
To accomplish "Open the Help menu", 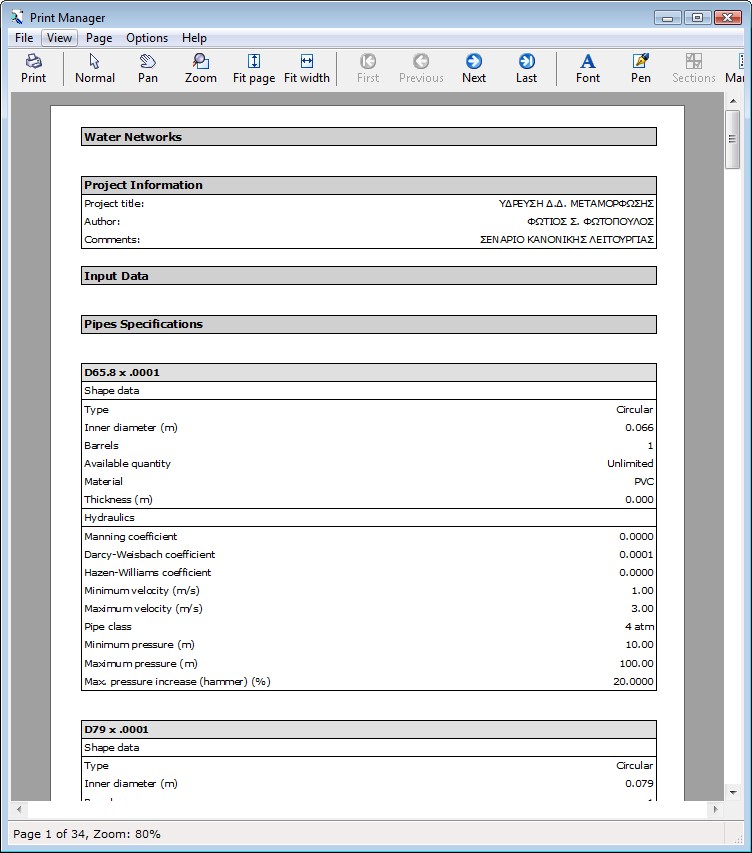I will tap(194, 38).
